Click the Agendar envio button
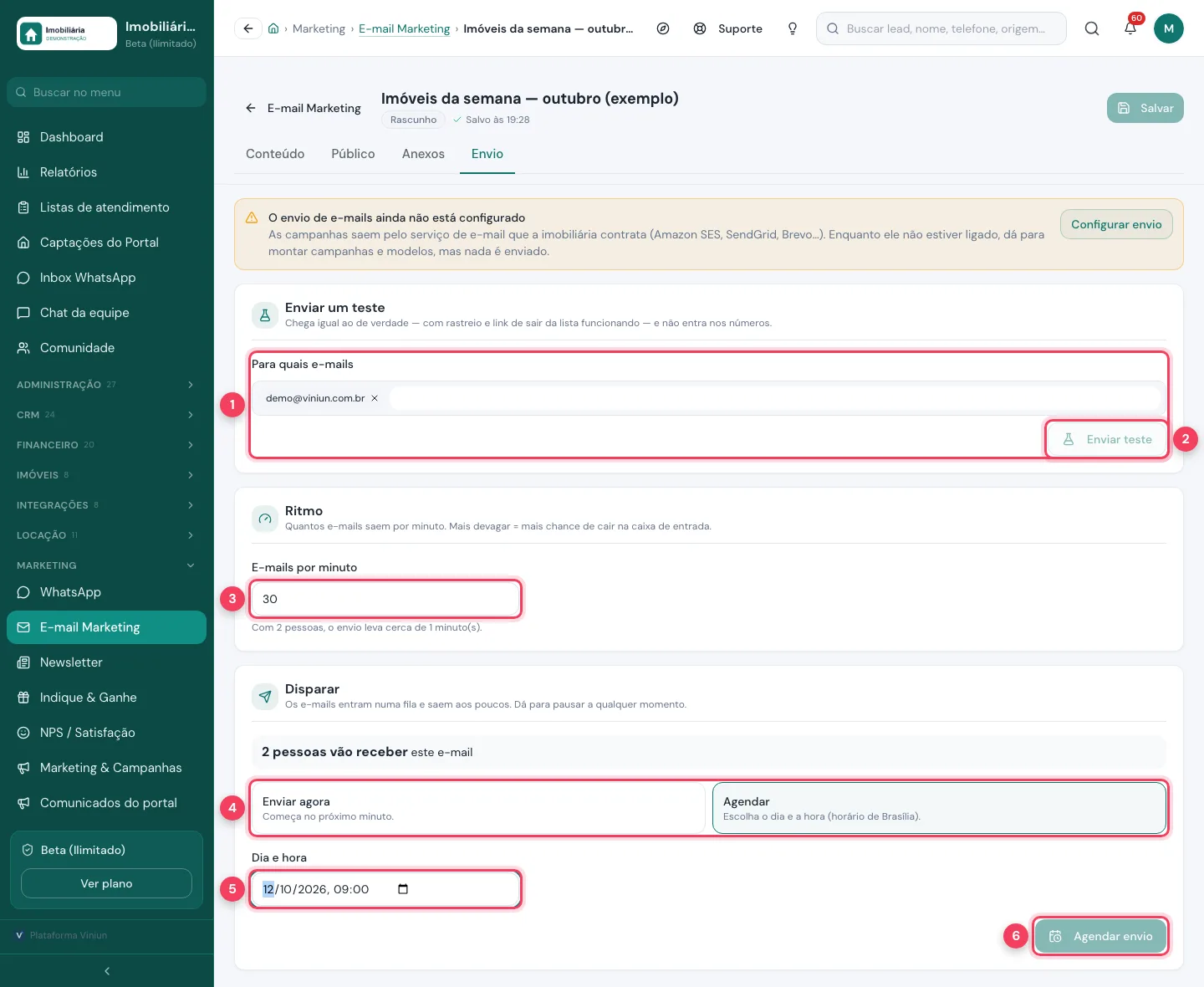 [1100, 936]
